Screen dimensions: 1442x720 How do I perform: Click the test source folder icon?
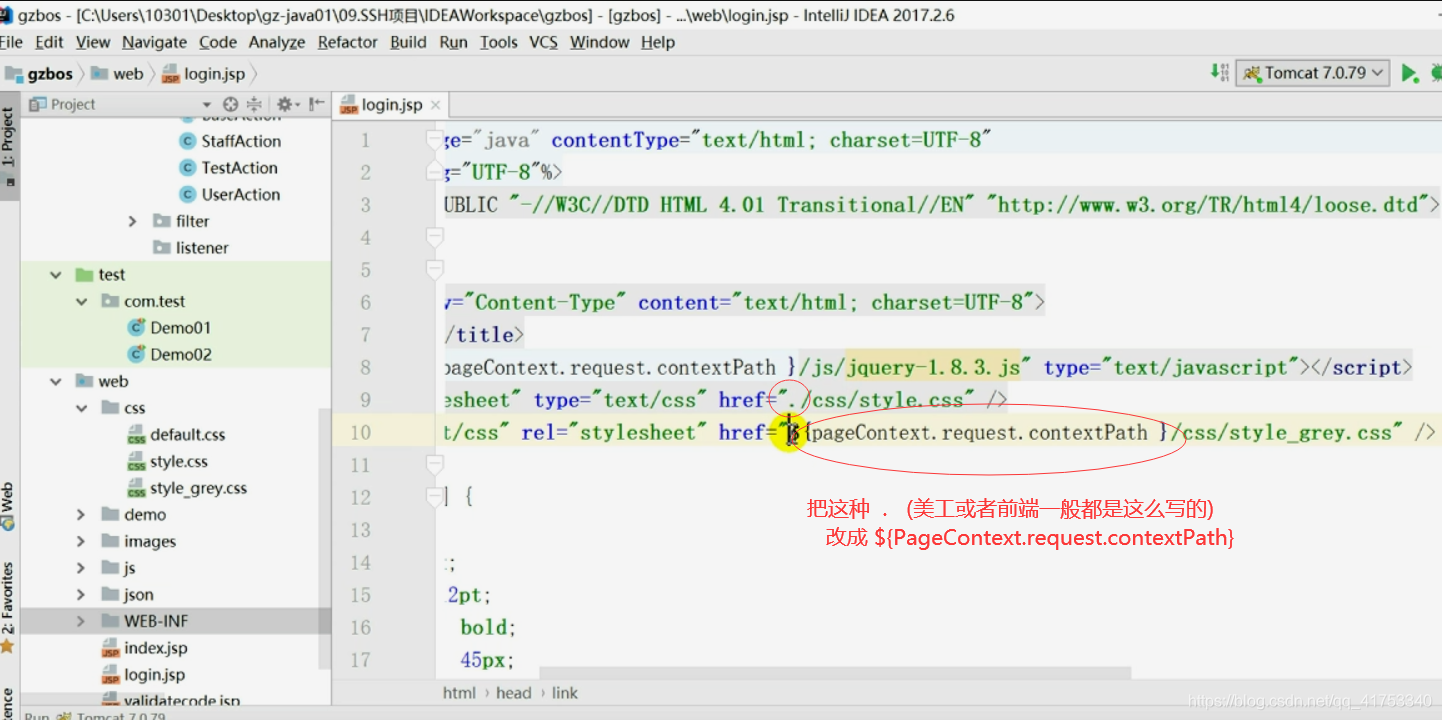pos(84,274)
